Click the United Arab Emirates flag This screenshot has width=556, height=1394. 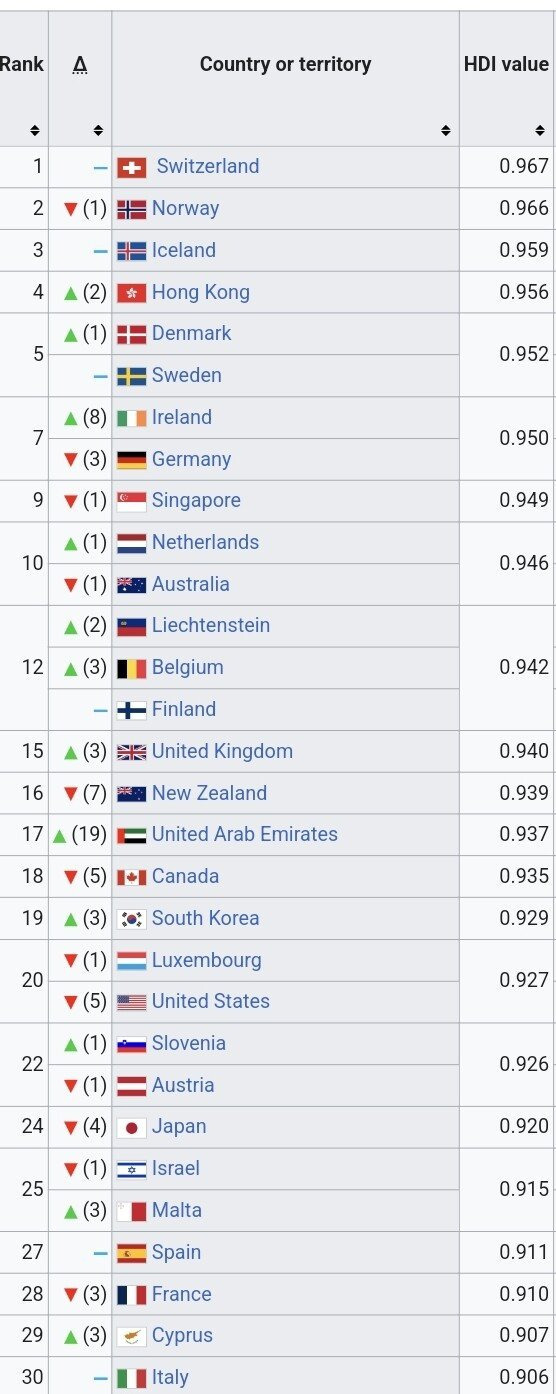tap(132, 835)
